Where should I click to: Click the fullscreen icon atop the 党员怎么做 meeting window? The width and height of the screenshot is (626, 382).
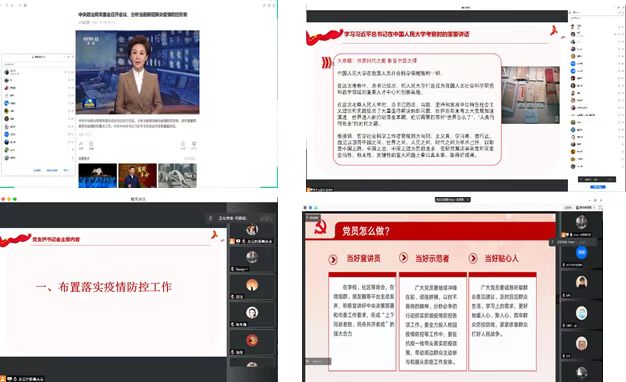coord(600,207)
